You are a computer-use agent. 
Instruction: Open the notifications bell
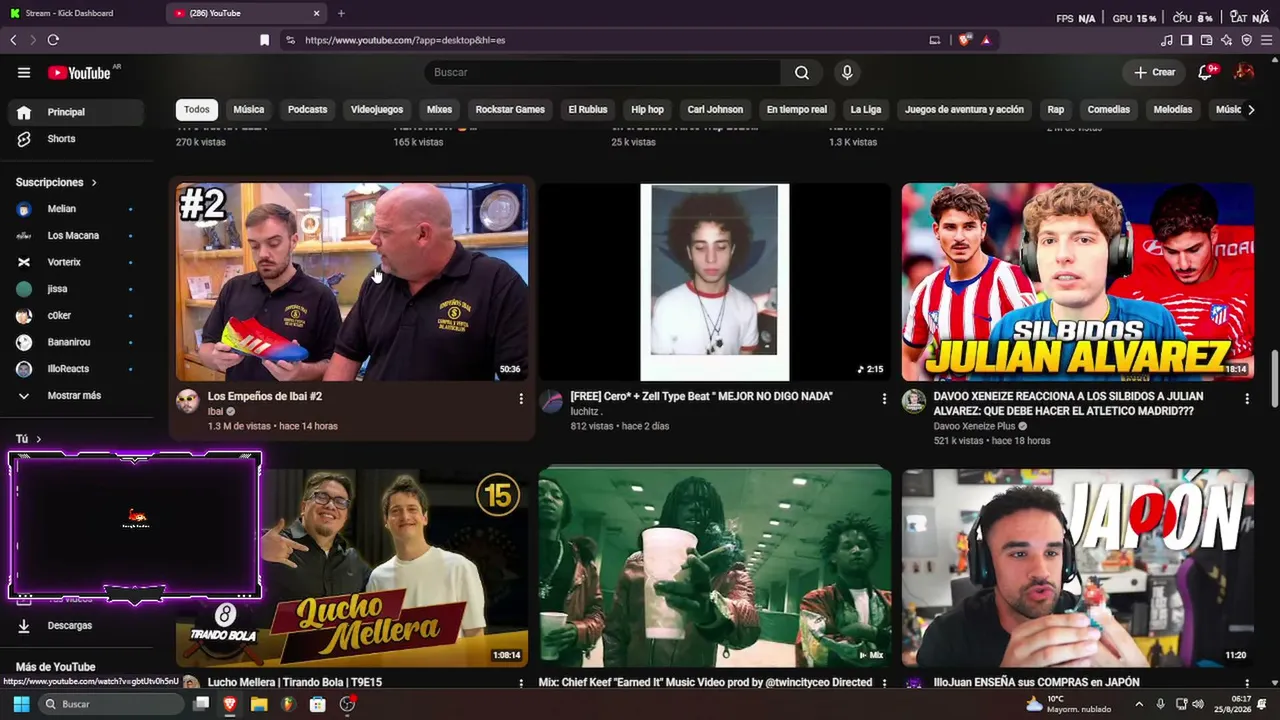(x=1205, y=72)
